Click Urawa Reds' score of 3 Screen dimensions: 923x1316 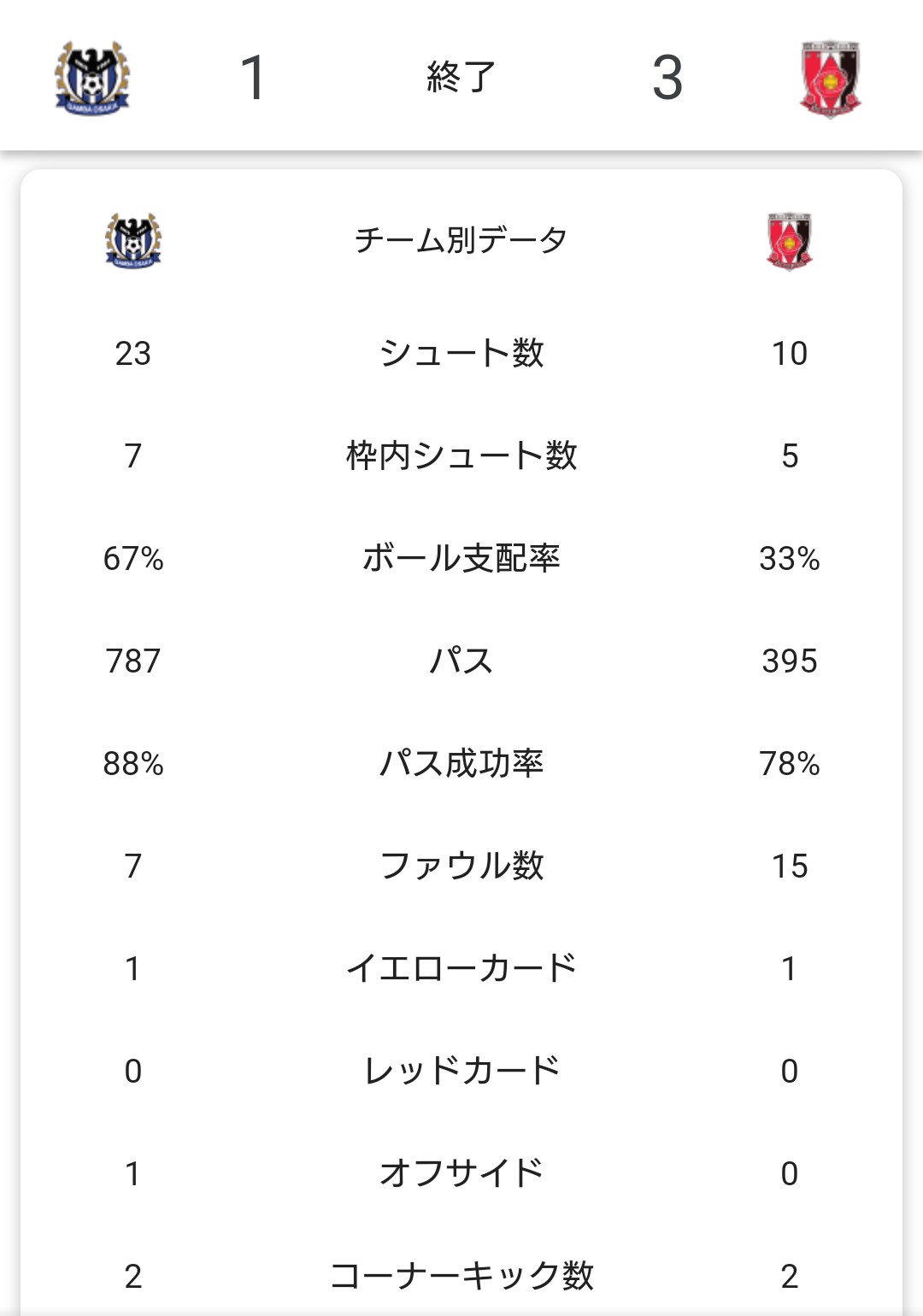[x=667, y=78]
